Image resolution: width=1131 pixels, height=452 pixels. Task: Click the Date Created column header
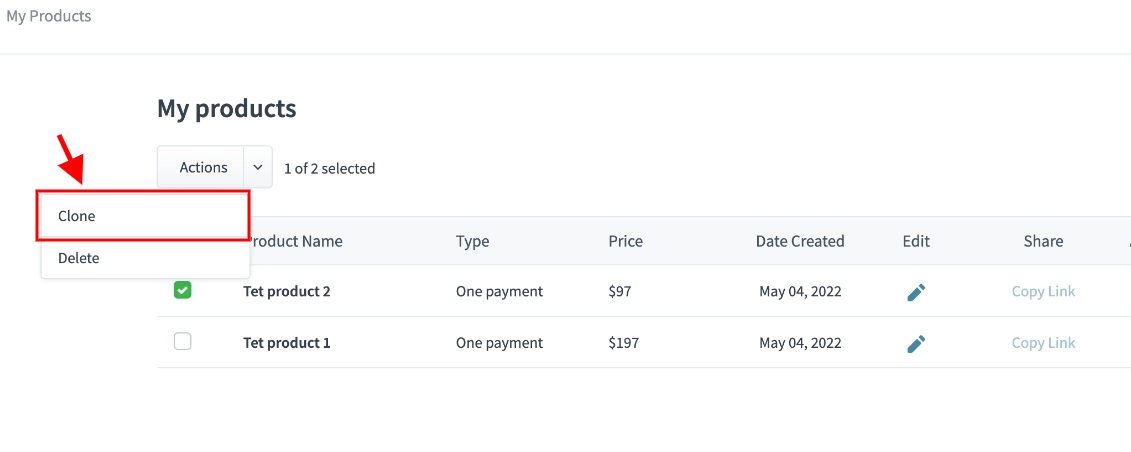click(x=800, y=241)
